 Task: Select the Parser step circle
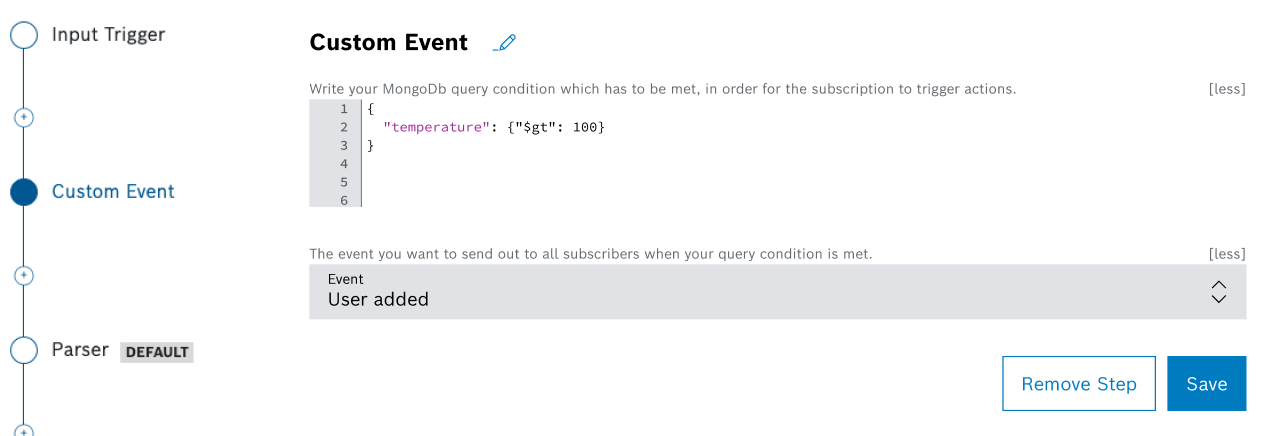(24, 350)
